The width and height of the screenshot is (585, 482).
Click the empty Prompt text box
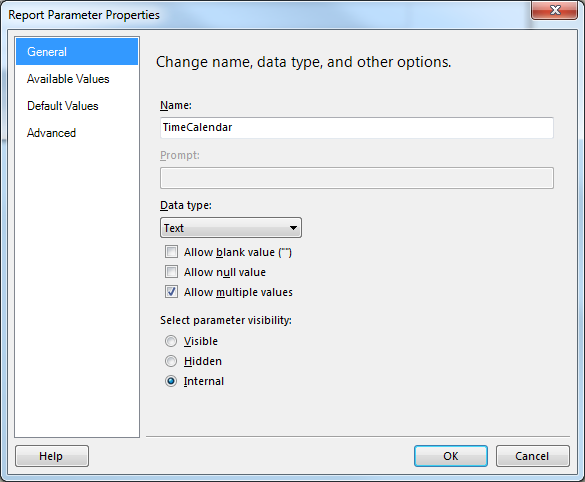coord(357,178)
